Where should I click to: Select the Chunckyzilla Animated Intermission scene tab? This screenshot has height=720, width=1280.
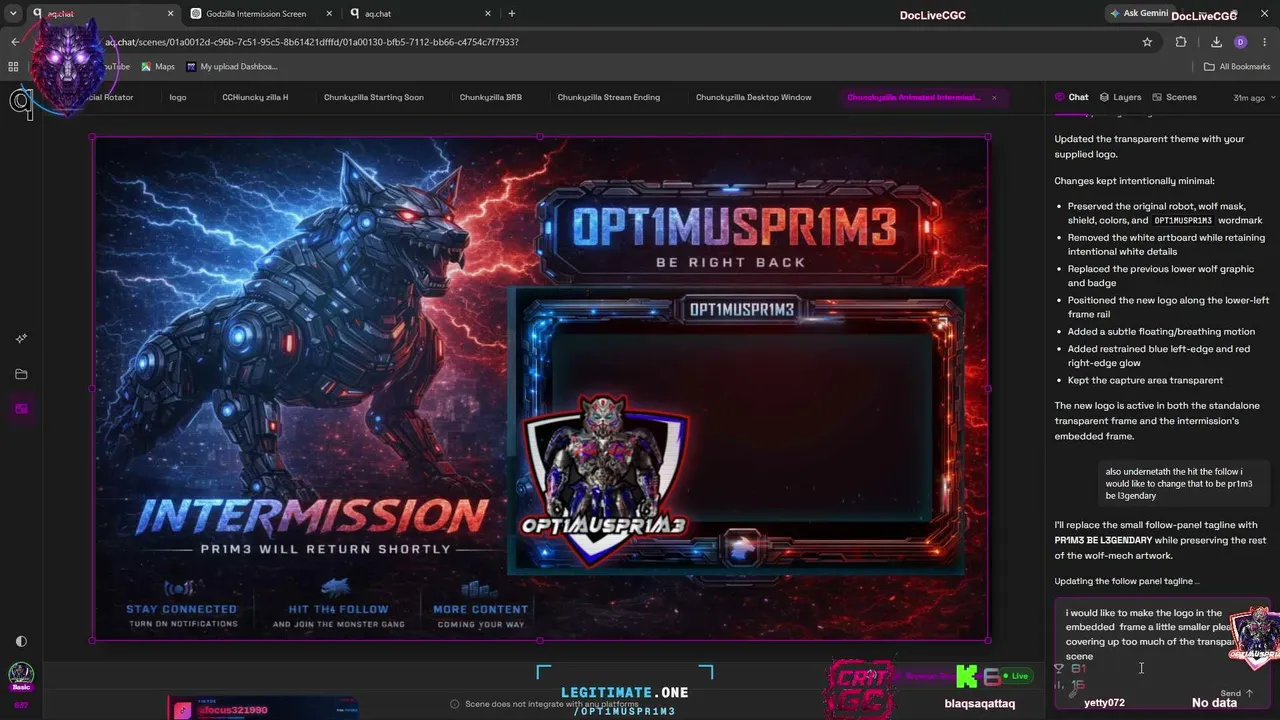(913, 97)
